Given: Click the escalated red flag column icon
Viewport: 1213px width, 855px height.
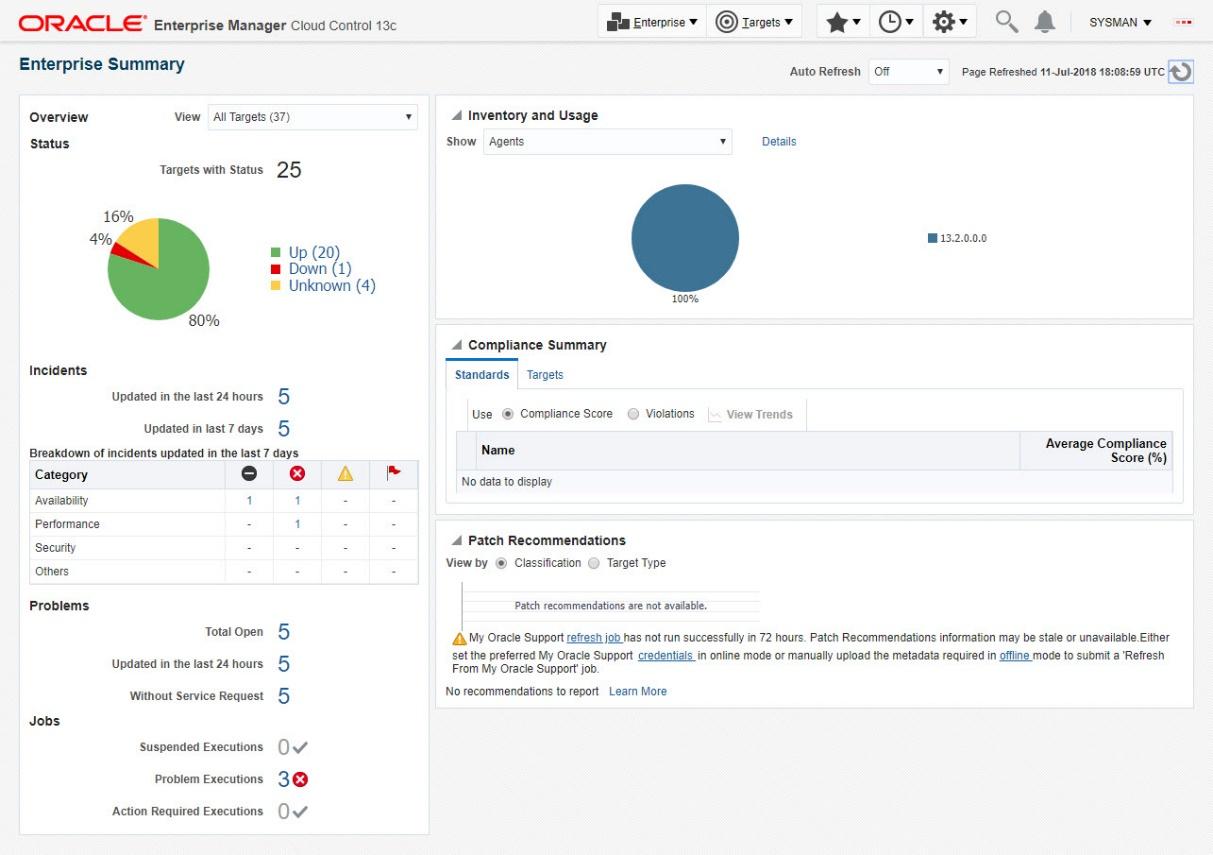Looking at the screenshot, I should [x=393, y=475].
